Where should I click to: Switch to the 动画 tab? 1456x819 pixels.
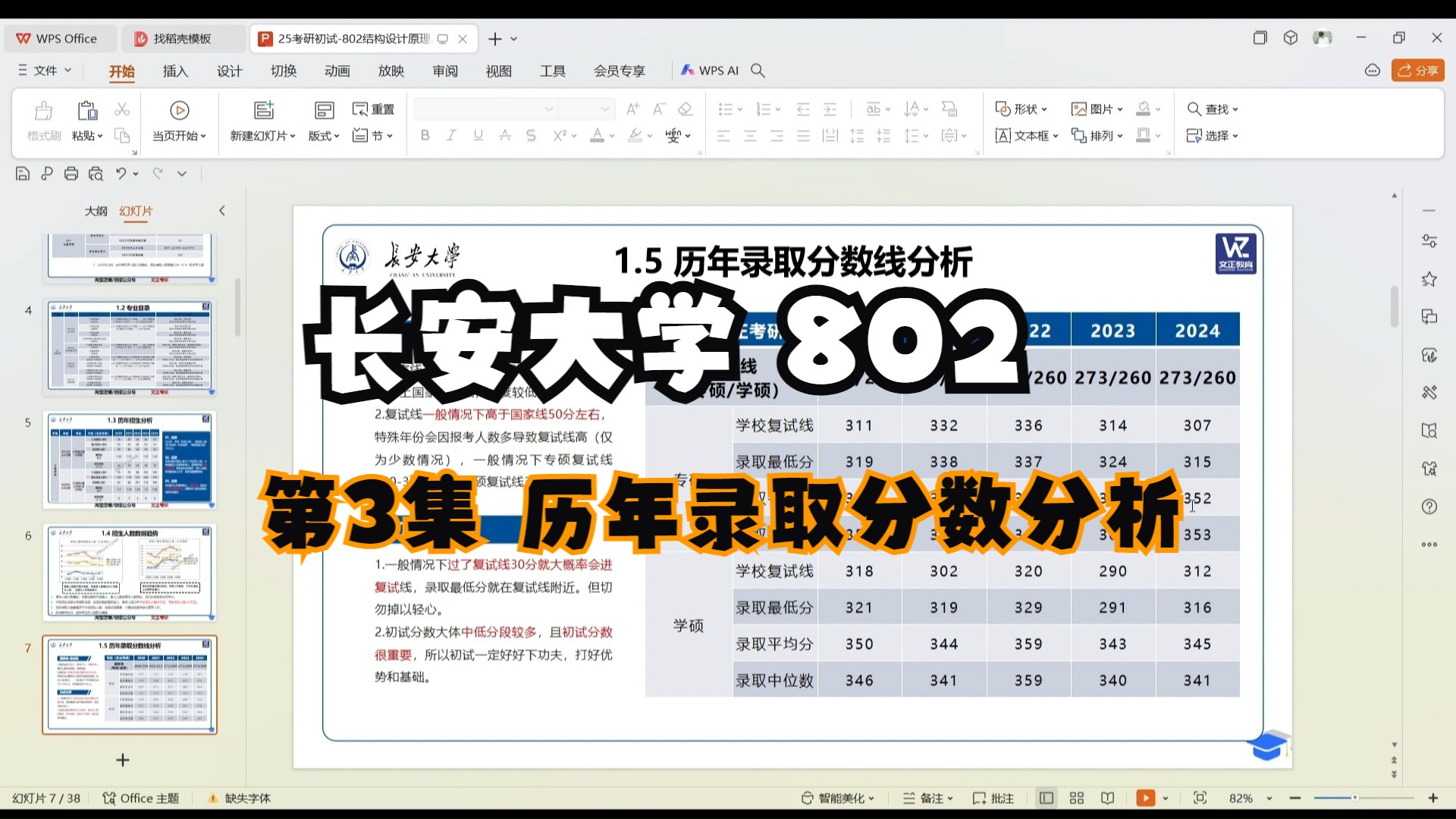pyautogui.click(x=337, y=71)
